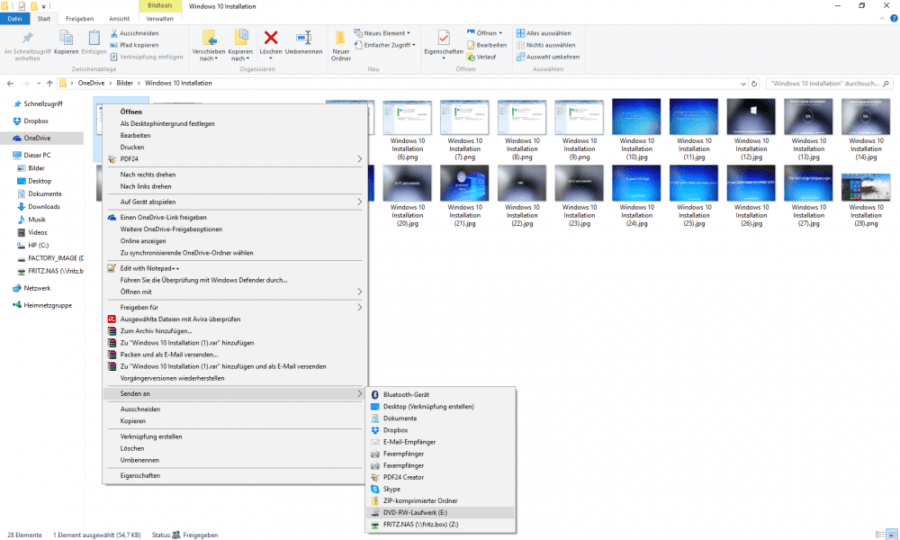Send to Dropbox in submenu
Image resolution: width=900 pixels, height=540 pixels.
pyautogui.click(x=441, y=430)
